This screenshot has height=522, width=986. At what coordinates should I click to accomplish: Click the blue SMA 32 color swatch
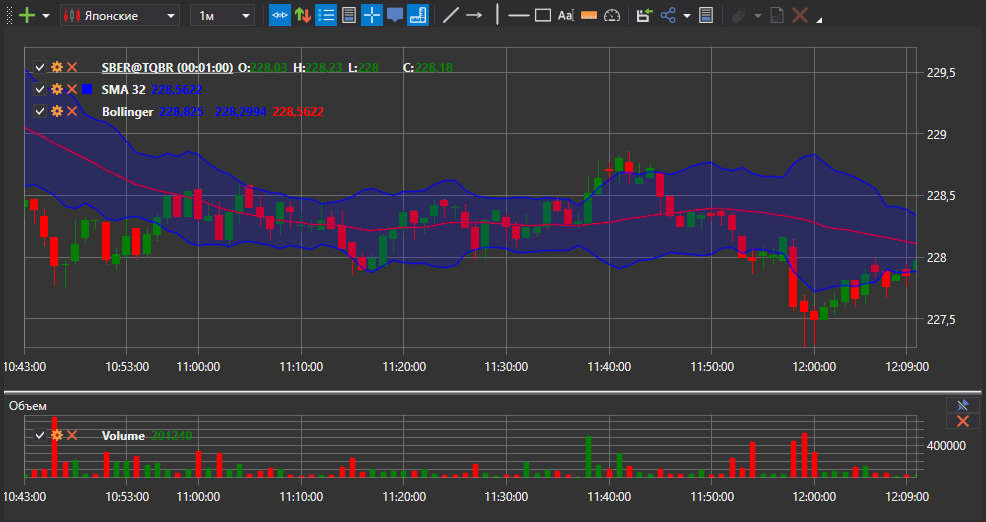point(87,89)
